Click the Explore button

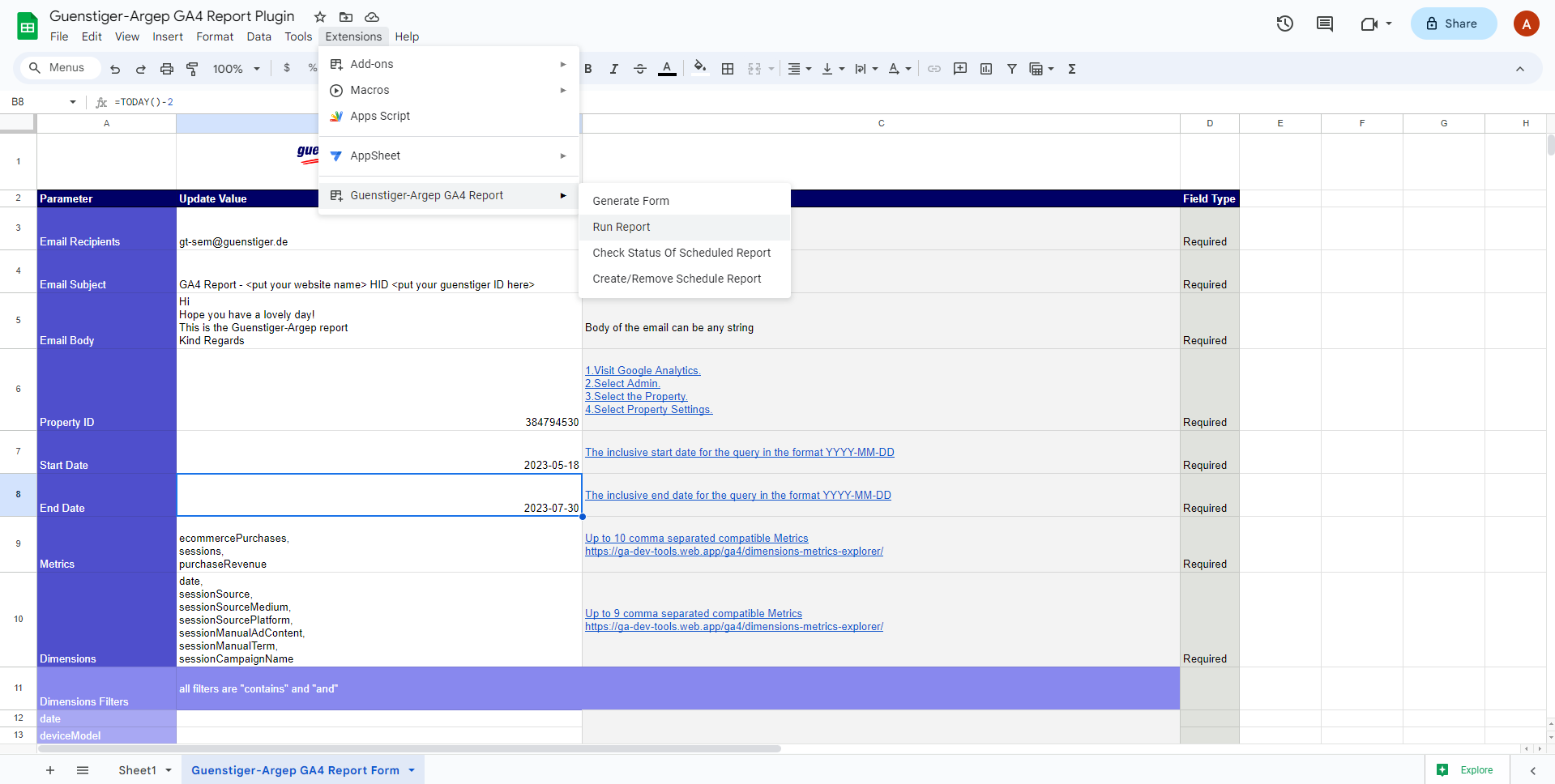(1467, 770)
